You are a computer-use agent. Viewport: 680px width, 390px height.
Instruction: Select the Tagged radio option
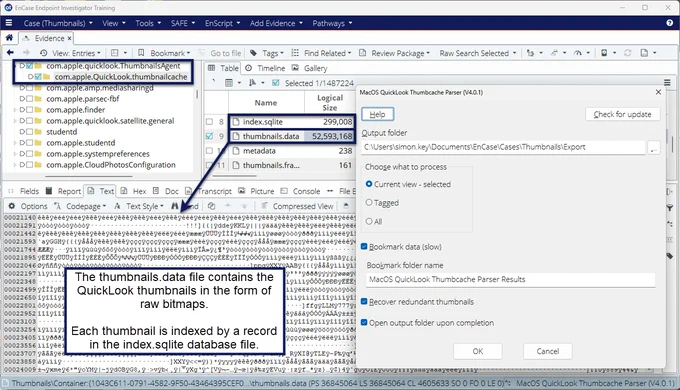369,203
